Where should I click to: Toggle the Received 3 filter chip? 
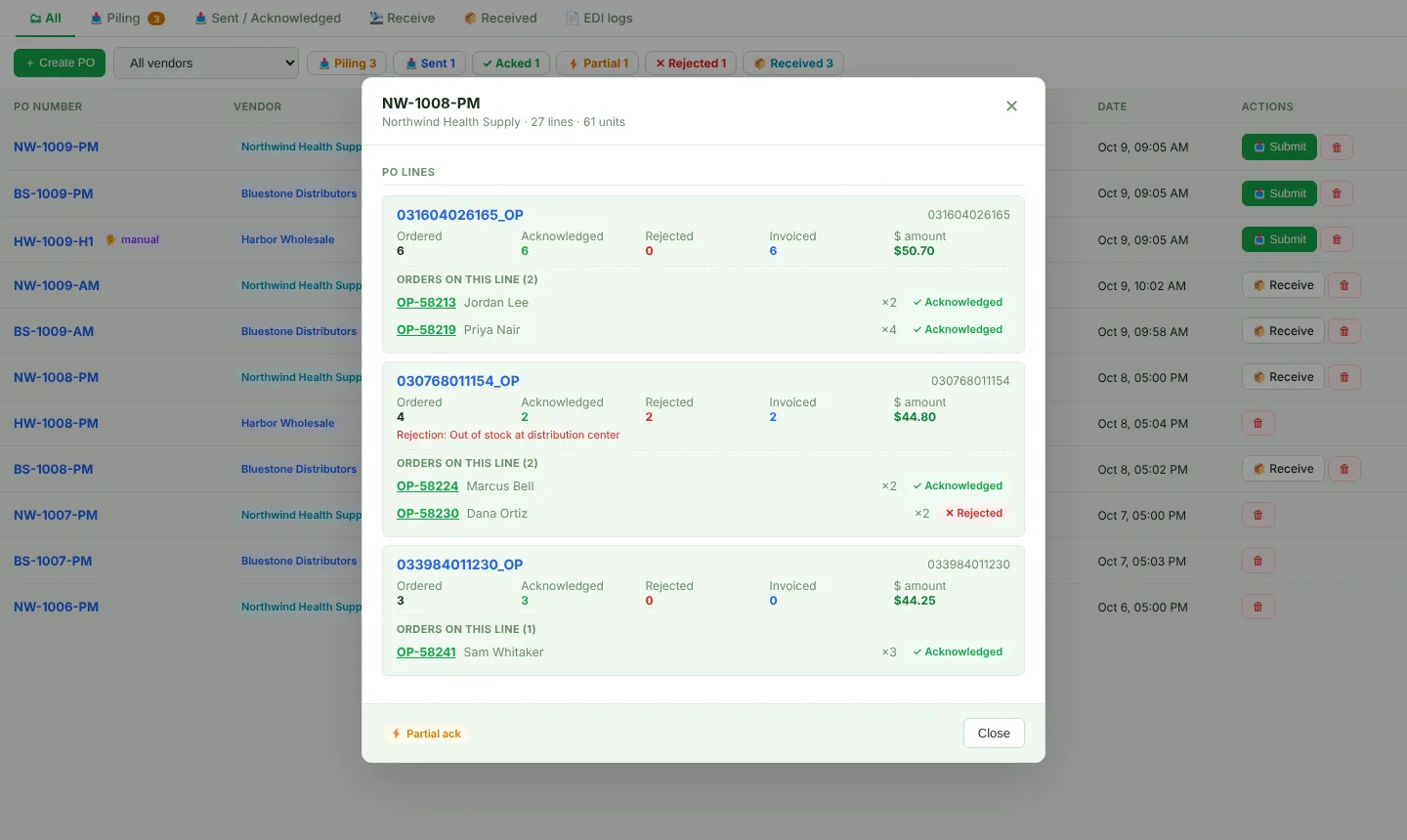793,63
